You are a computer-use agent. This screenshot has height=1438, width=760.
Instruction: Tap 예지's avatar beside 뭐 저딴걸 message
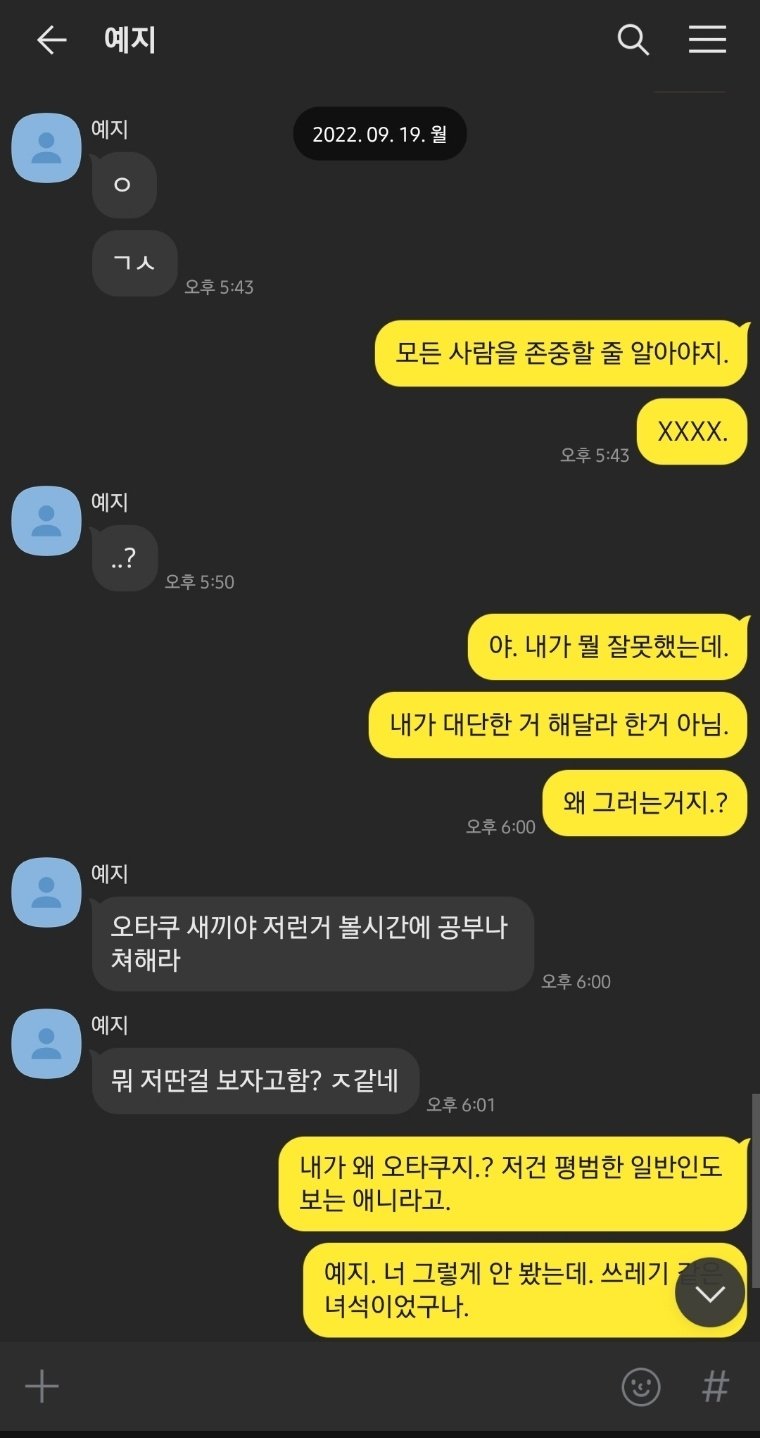46,1043
